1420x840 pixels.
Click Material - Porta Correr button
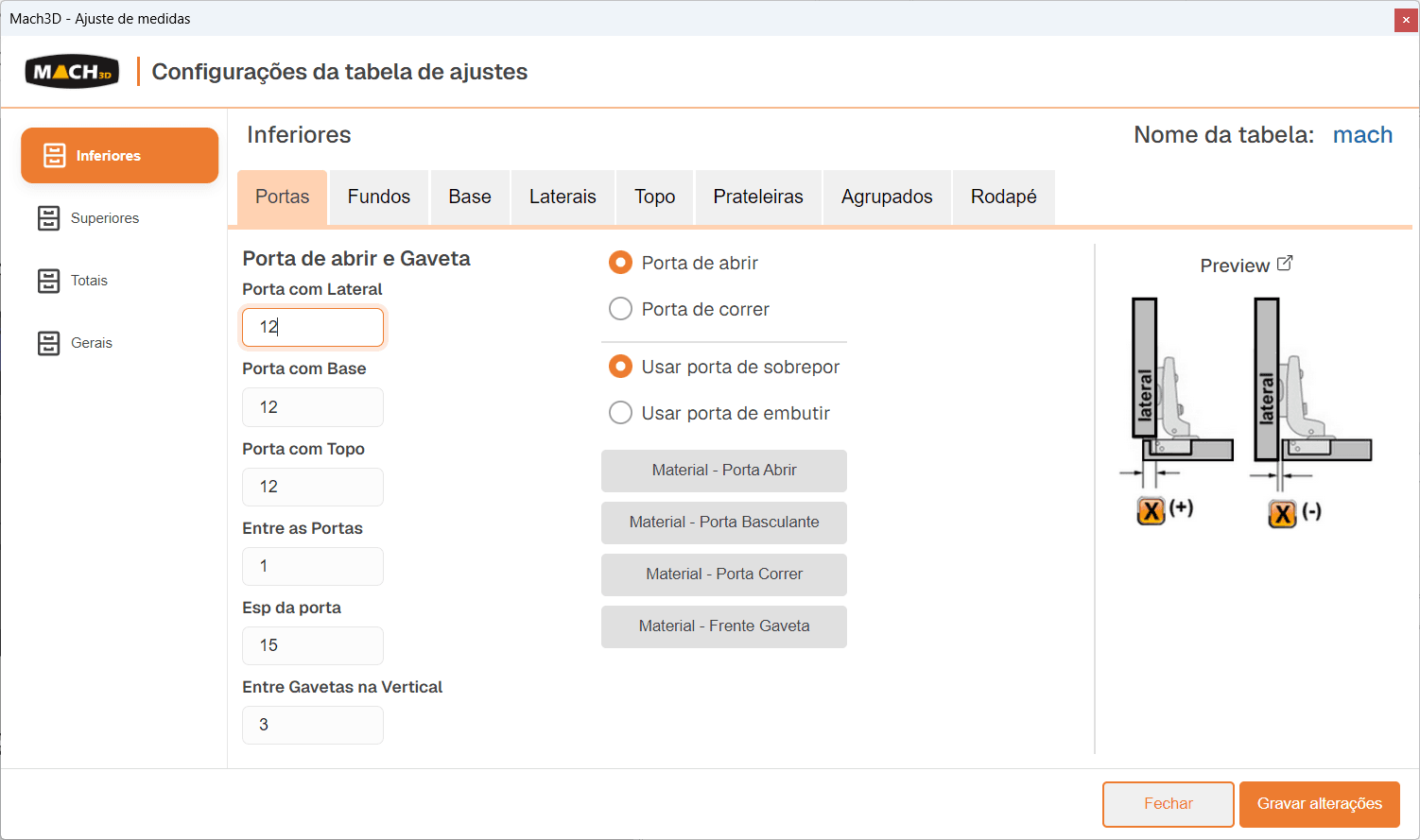724,574
